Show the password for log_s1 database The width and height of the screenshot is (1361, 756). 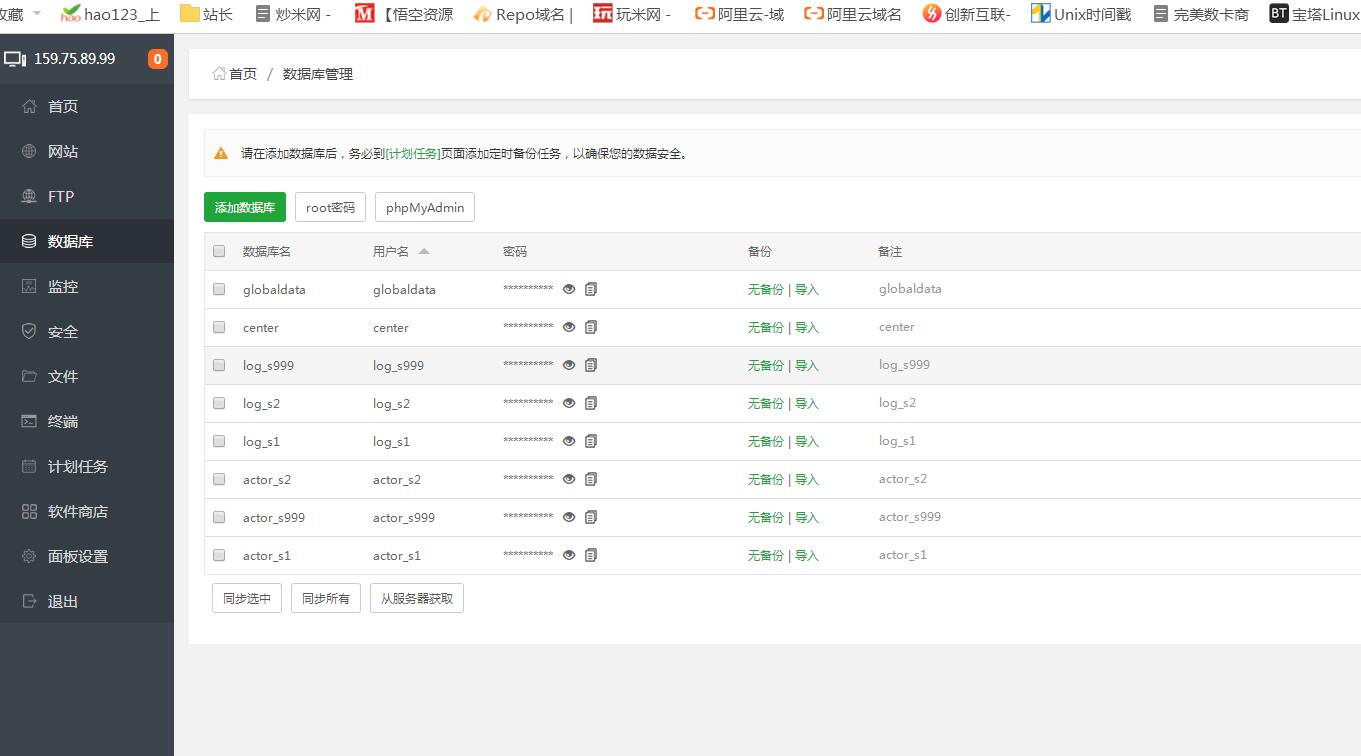(x=569, y=441)
